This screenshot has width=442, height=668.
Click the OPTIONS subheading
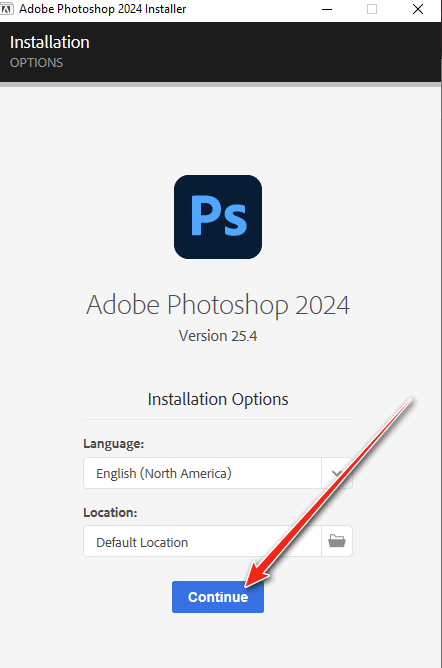[x=37, y=63]
